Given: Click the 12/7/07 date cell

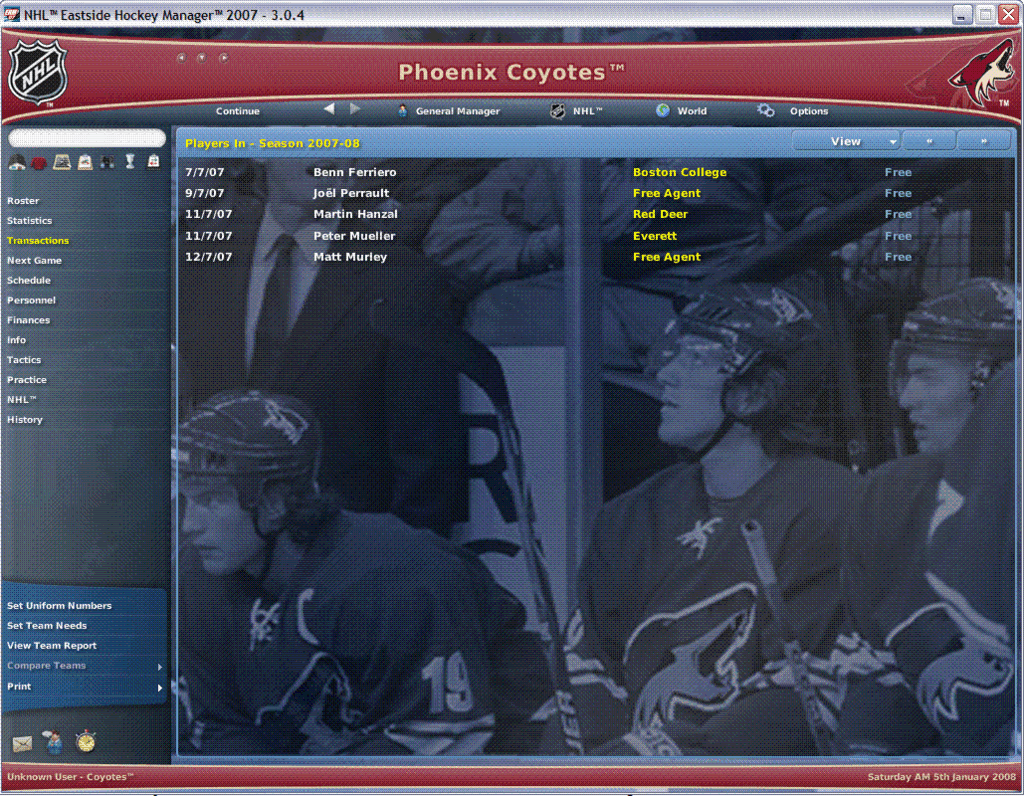Looking at the screenshot, I should pyautogui.click(x=208, y=257).
